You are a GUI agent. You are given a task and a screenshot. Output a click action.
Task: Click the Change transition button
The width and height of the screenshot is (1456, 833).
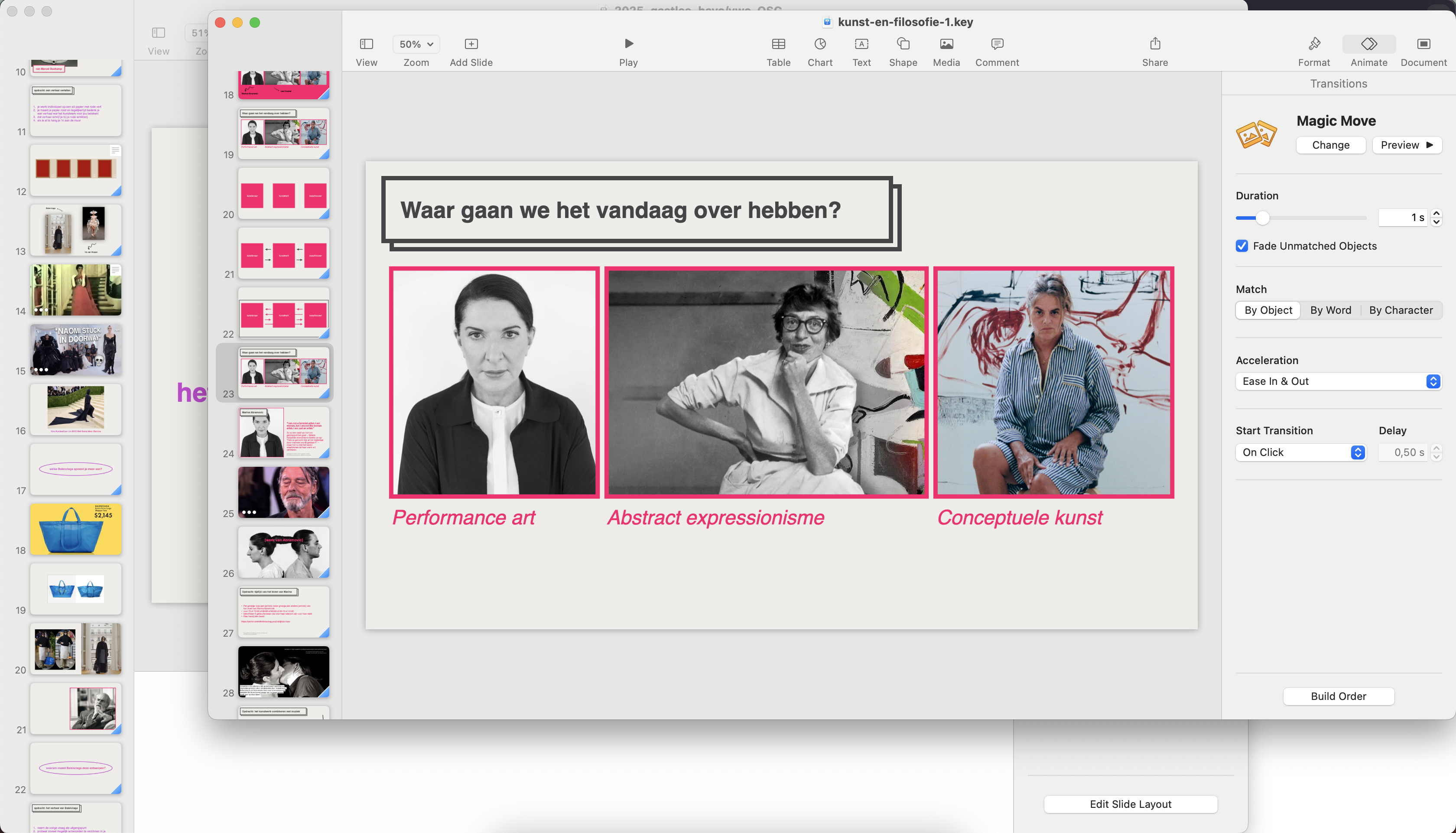click(1330, 145)
